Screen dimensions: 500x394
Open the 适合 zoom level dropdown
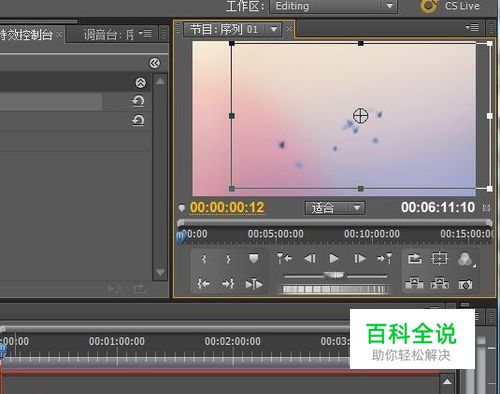pos(335,208)
